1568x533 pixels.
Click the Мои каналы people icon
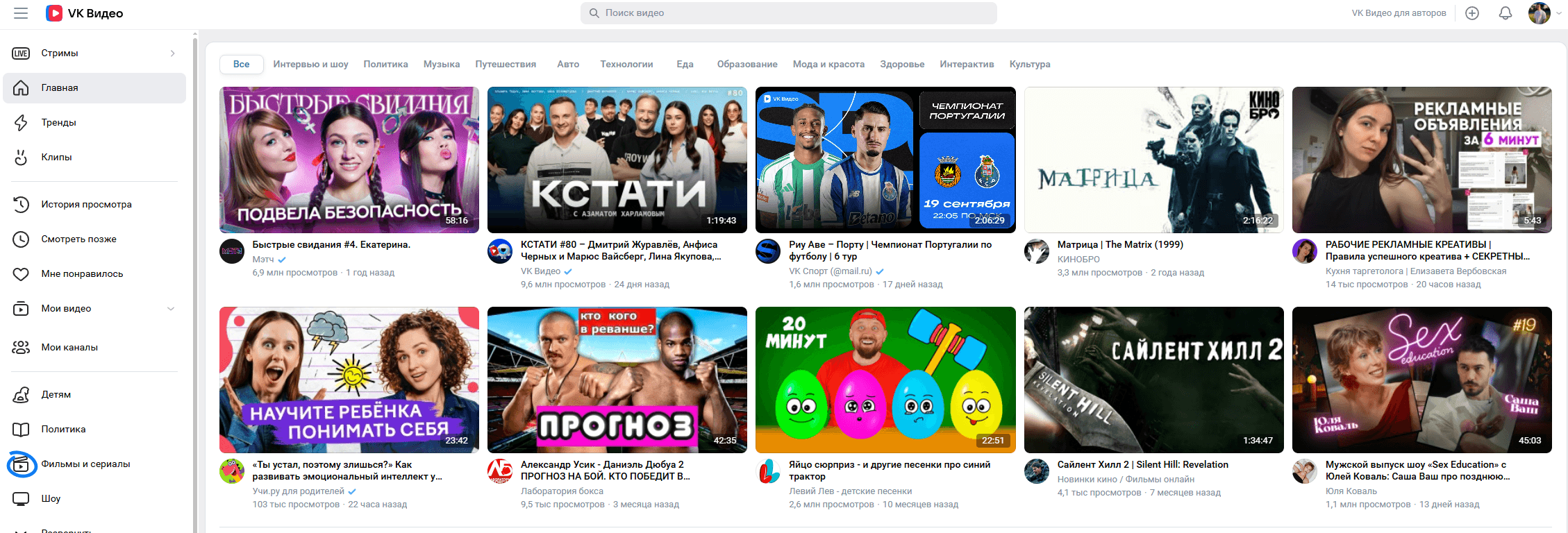tap(21, 348)
